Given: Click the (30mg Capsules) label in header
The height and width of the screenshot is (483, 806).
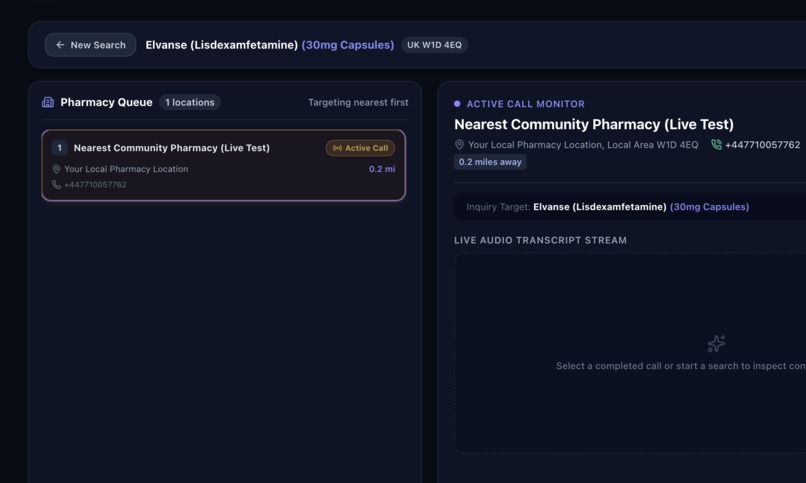Looking at the screenshot, I should click(x=348, y=45).
